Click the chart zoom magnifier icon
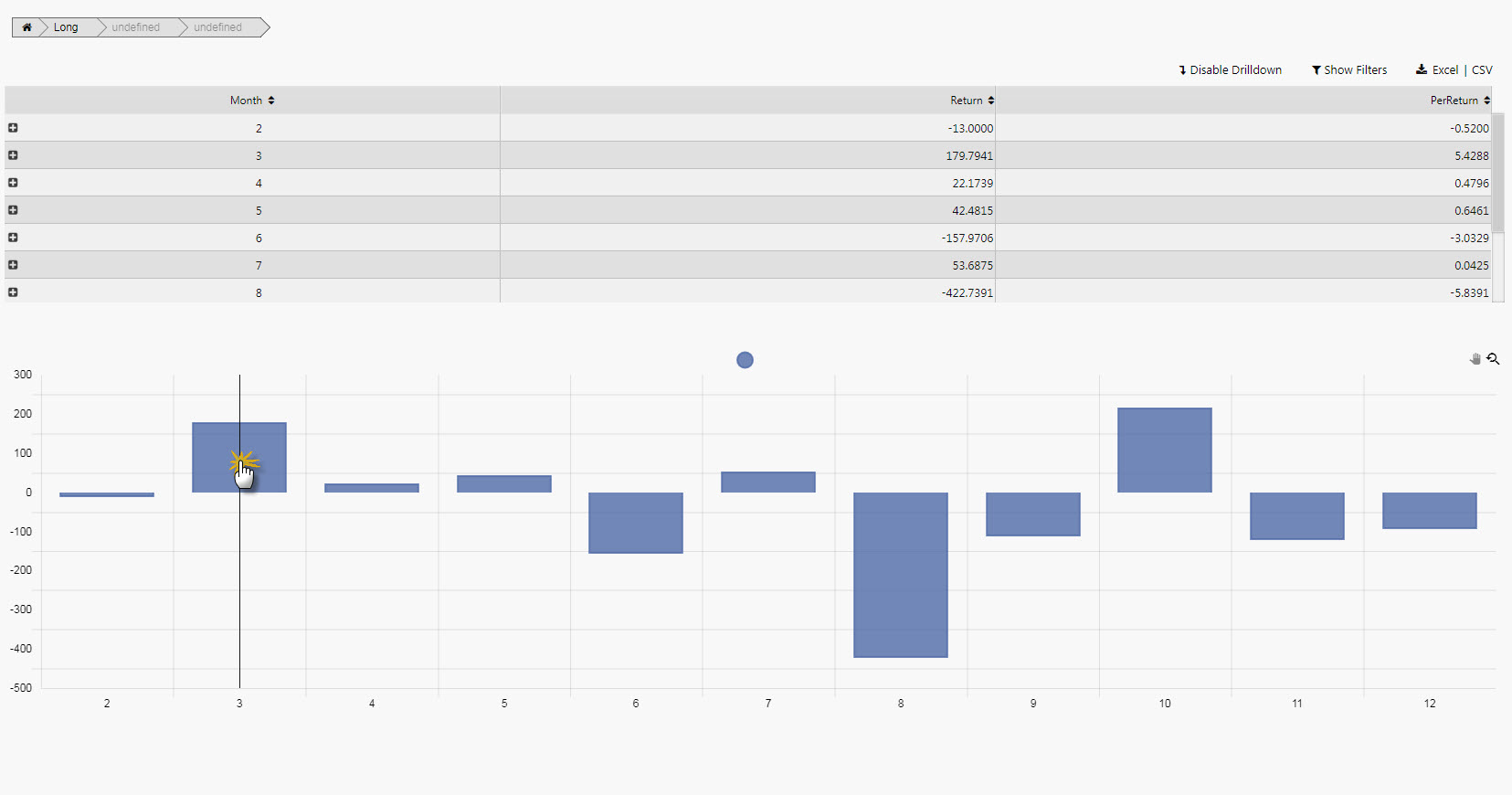The width and height of the screenshot is (1512, 795). [1493, 359]
